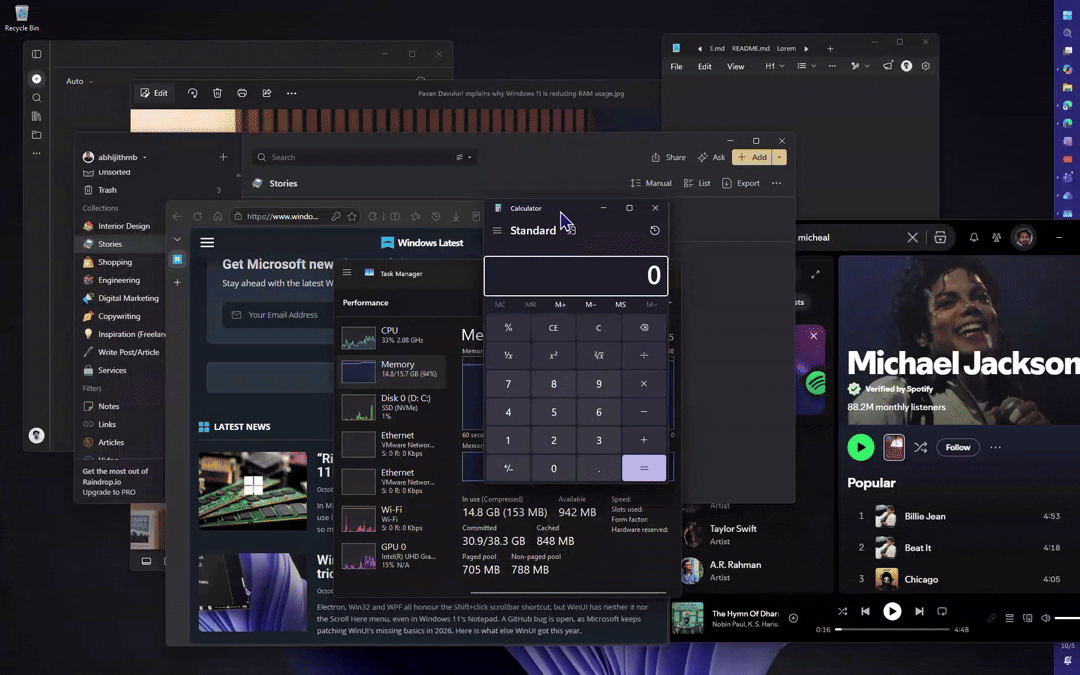
Task: Click the percent key in Calculator
Action: [508, 328]
